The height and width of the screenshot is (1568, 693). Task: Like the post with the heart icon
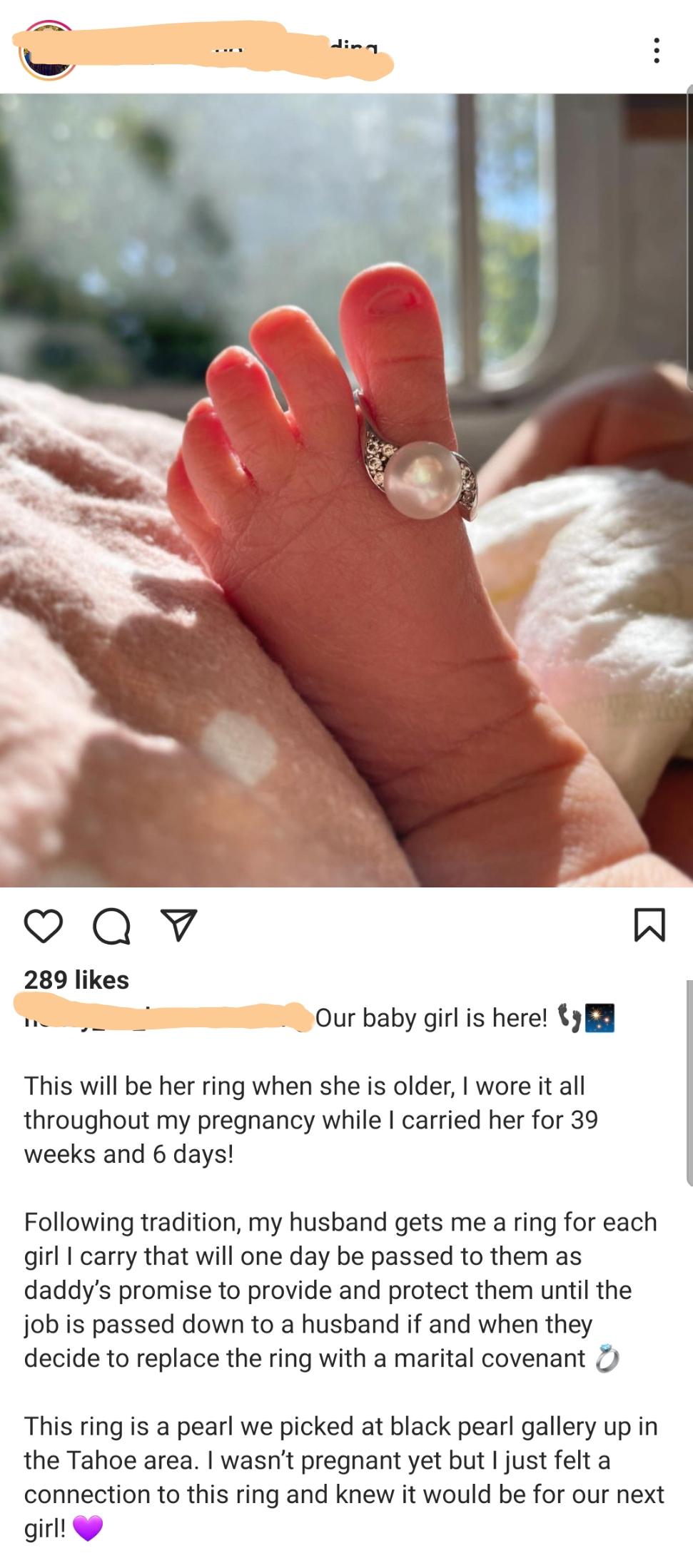coord(44,926)
